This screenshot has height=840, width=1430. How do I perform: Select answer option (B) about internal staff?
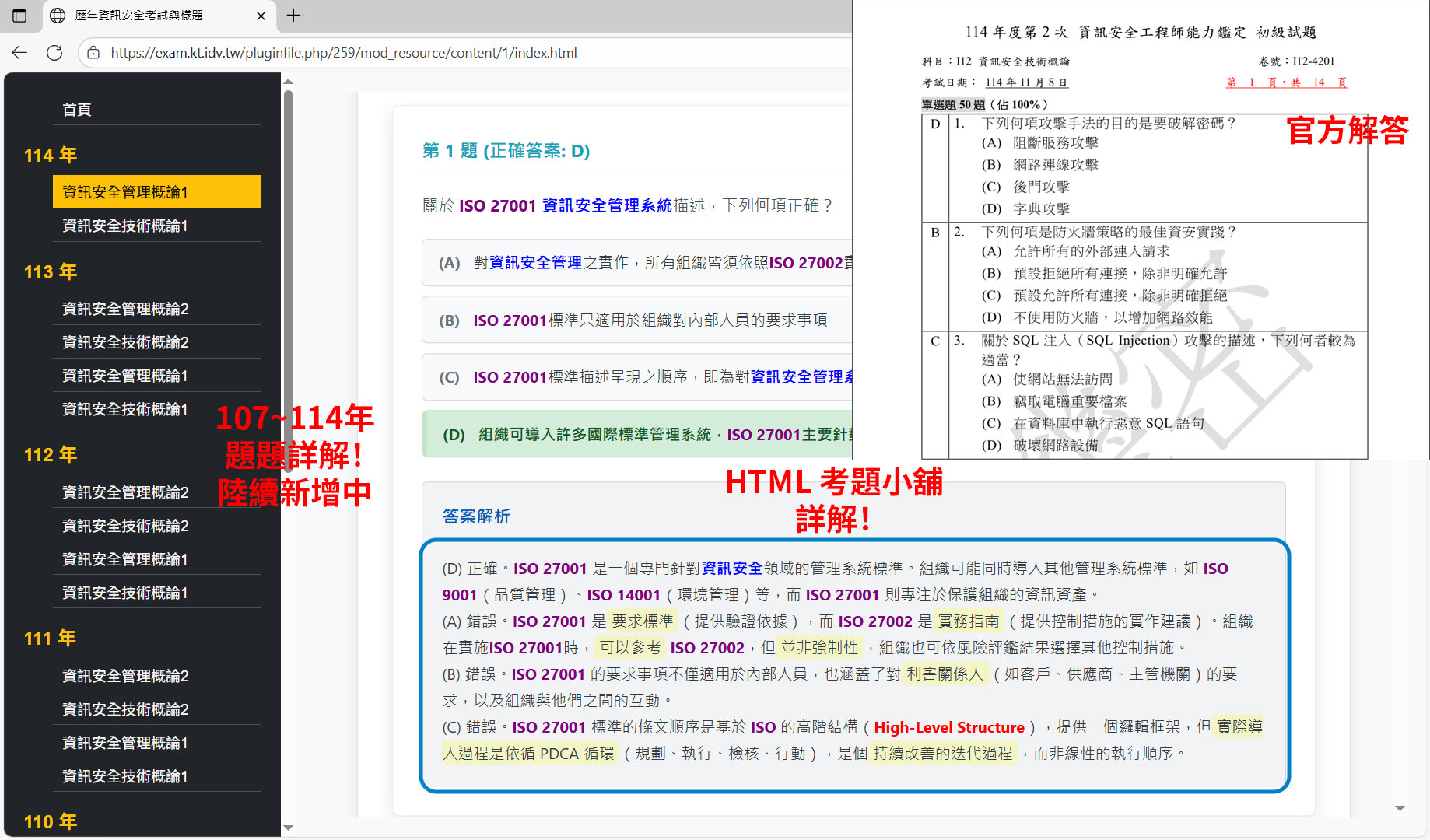(x=638, y=320)
